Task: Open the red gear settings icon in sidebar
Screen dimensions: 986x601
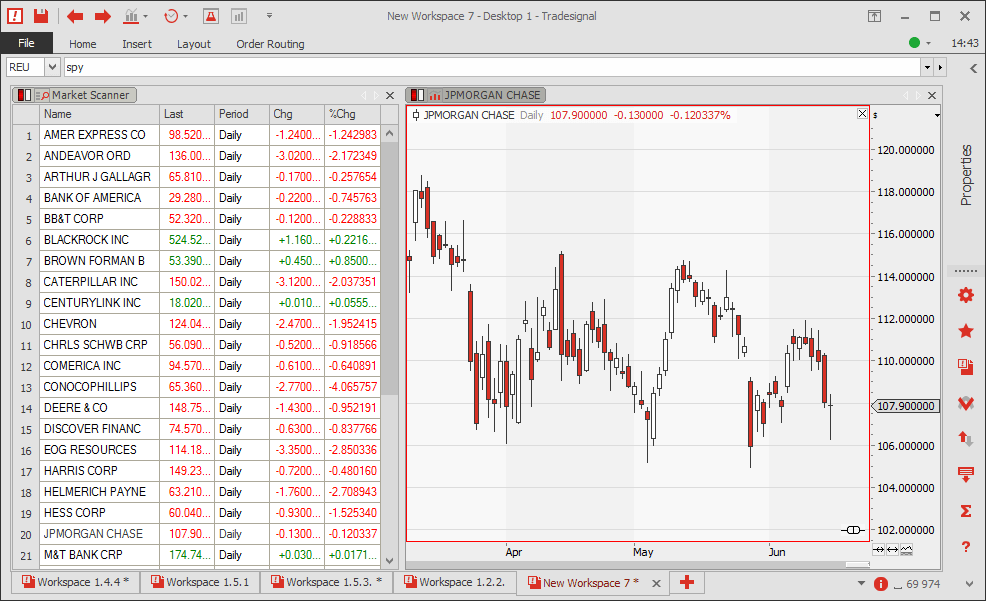Action: click(x=966, y=294)
